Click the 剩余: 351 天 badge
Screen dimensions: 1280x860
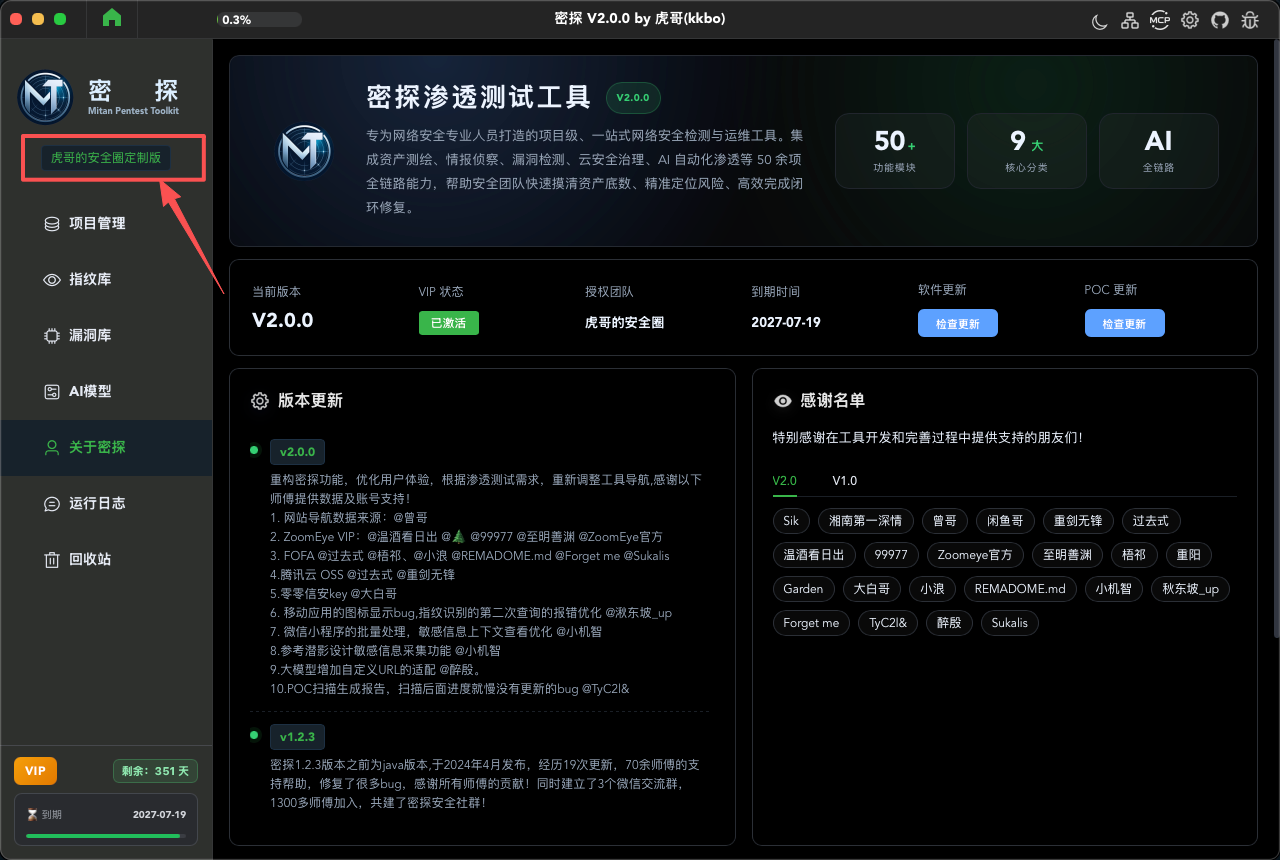156,771
